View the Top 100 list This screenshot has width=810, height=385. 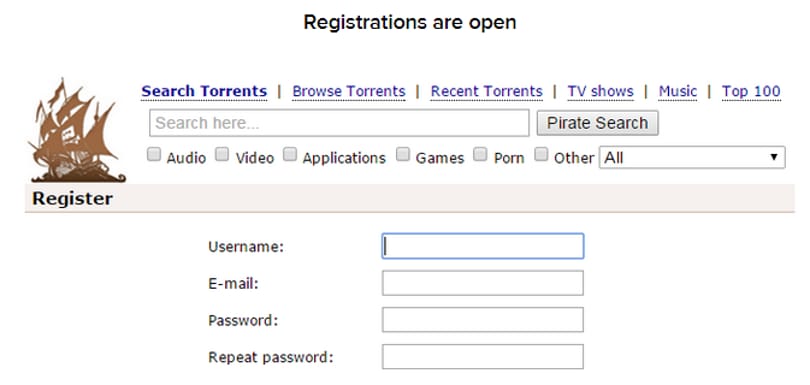pos(751,91)
